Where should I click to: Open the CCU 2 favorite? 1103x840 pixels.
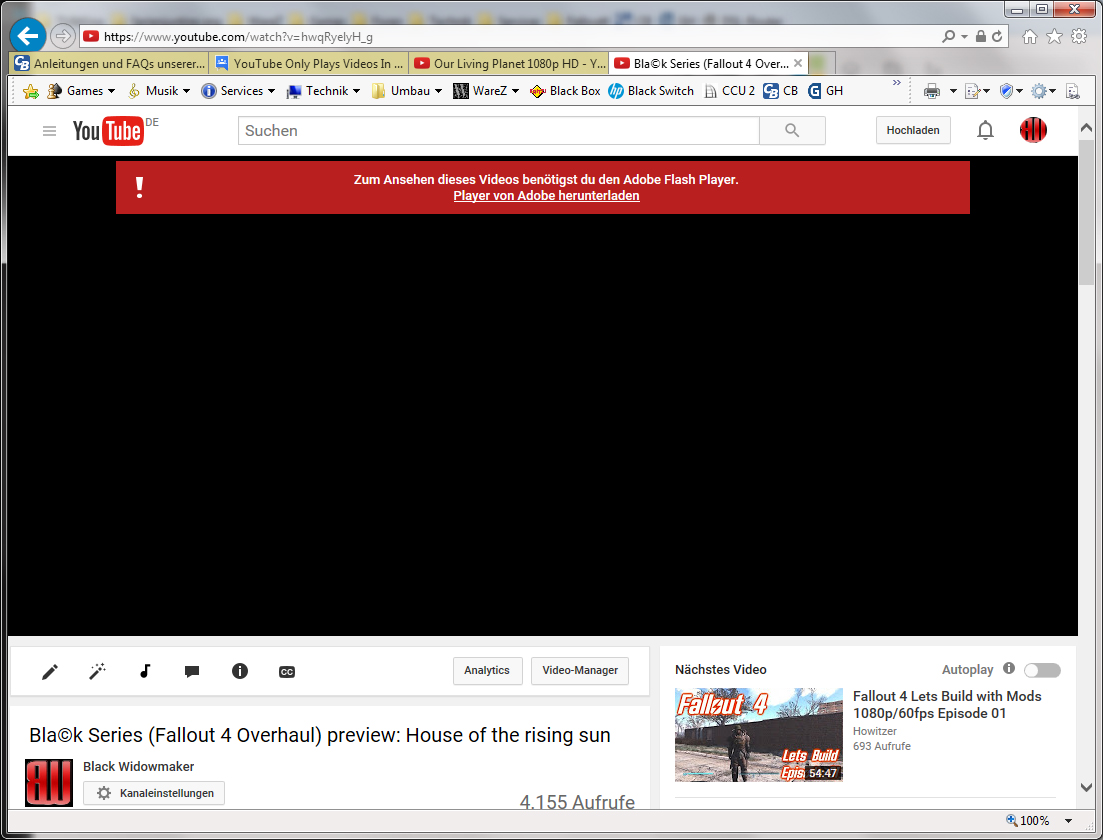tap(729, 91)
